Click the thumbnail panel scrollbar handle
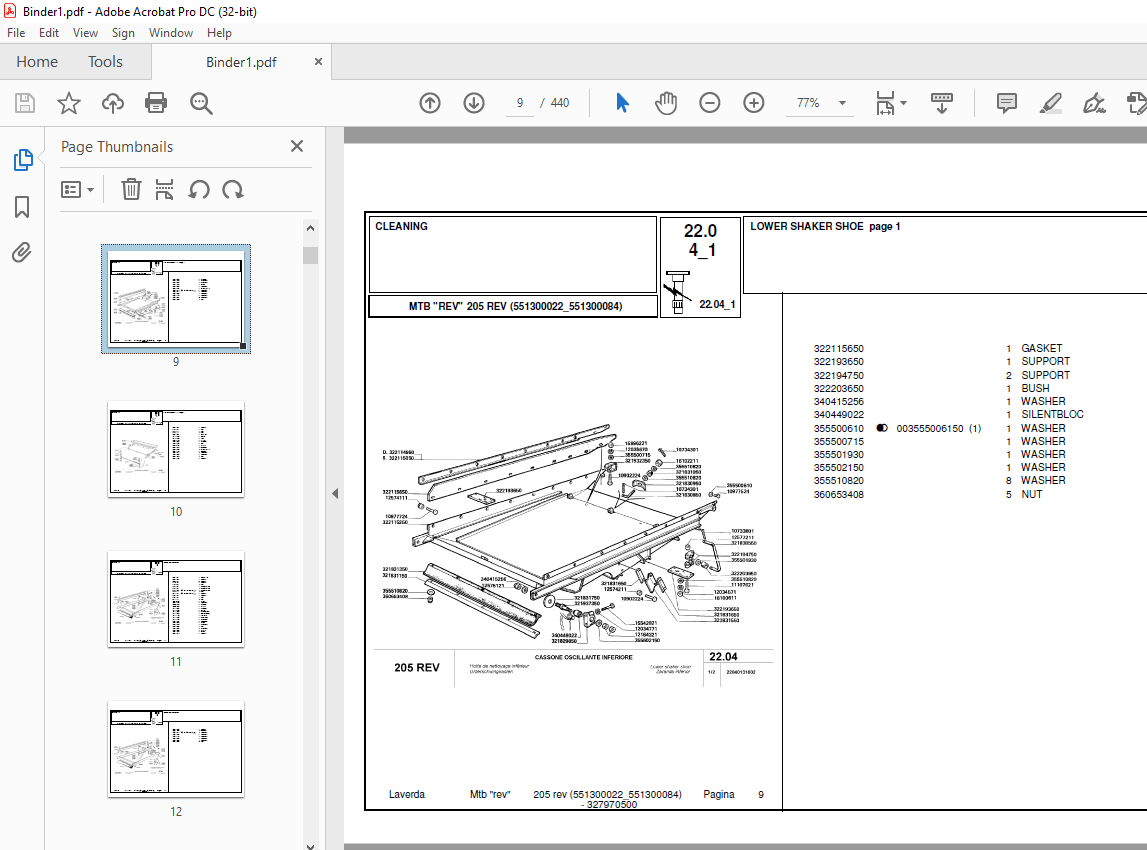1147x850 pixels. click(x=310, y=255)
